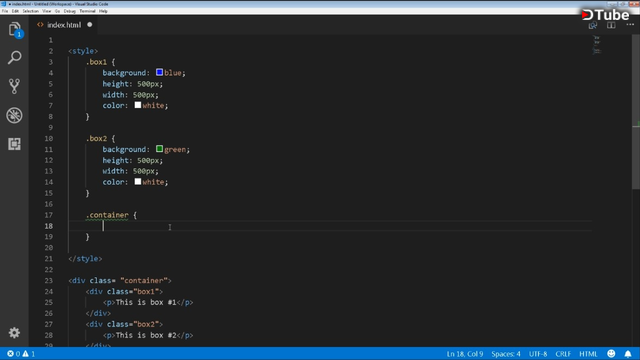Viewport: 640px width, 360px height.
Task: Open the Extensions view icon
Action: tap(15, 144)
